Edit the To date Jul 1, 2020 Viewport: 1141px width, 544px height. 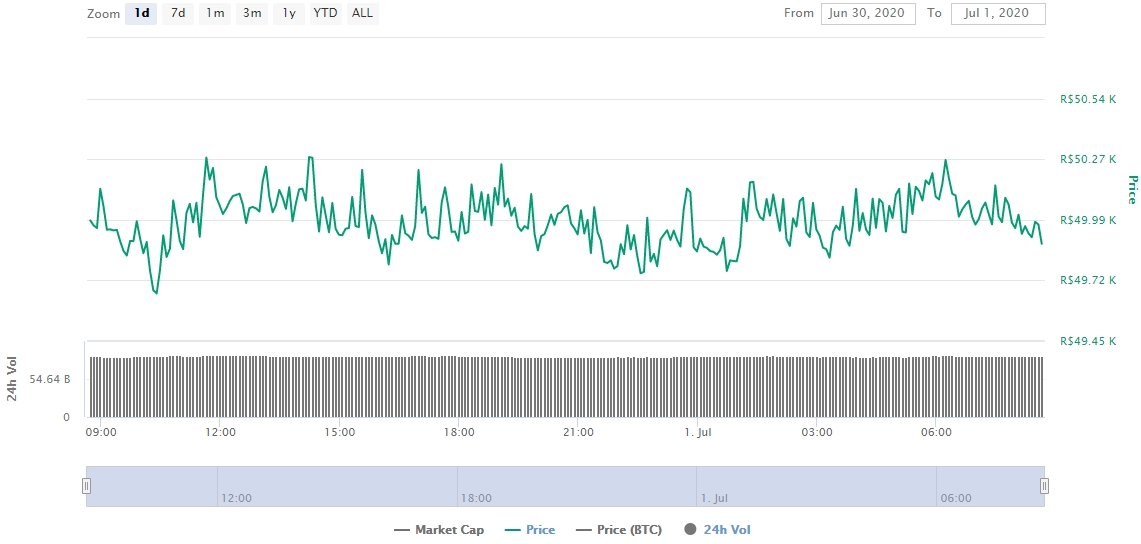(998, 14)
